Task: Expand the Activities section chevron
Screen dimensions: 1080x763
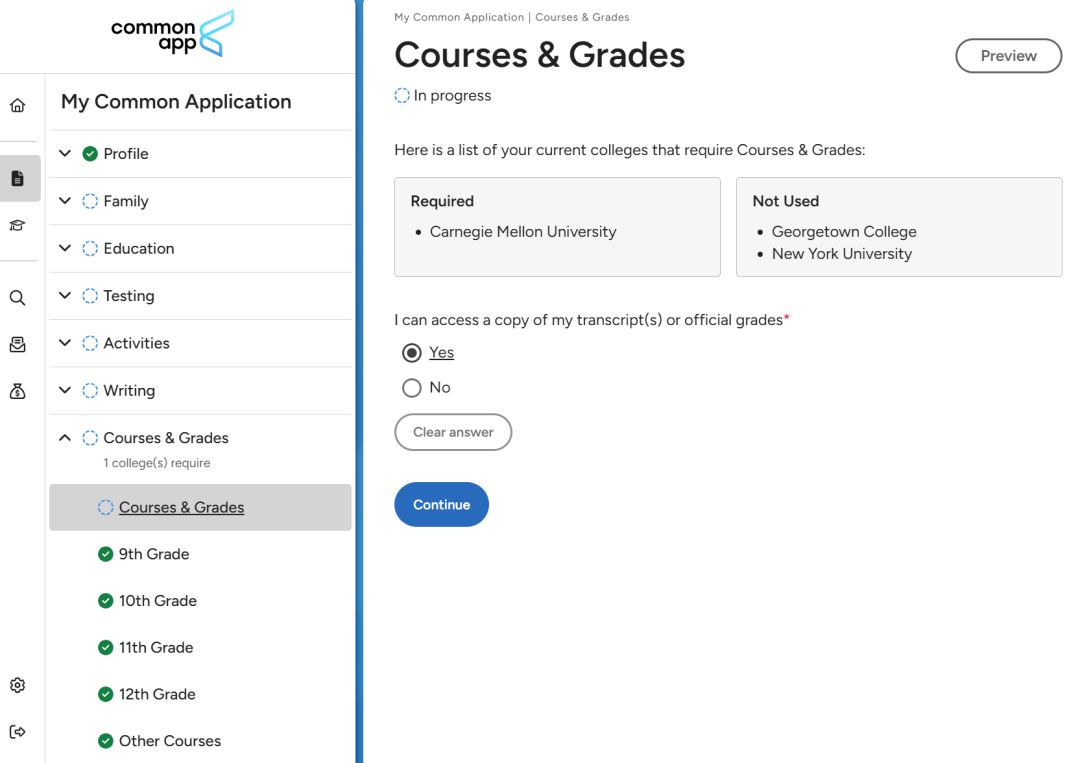Action: 65,342
